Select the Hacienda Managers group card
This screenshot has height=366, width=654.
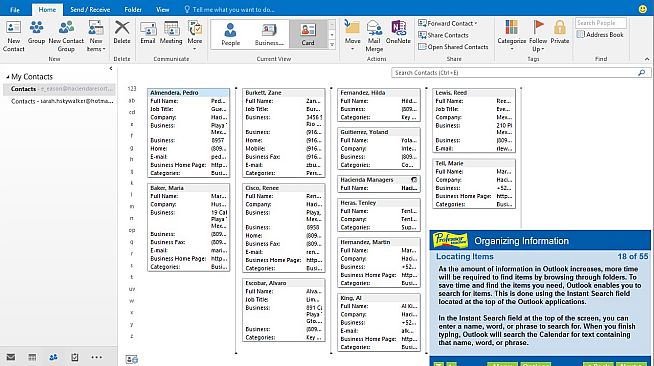pos(379,184)
